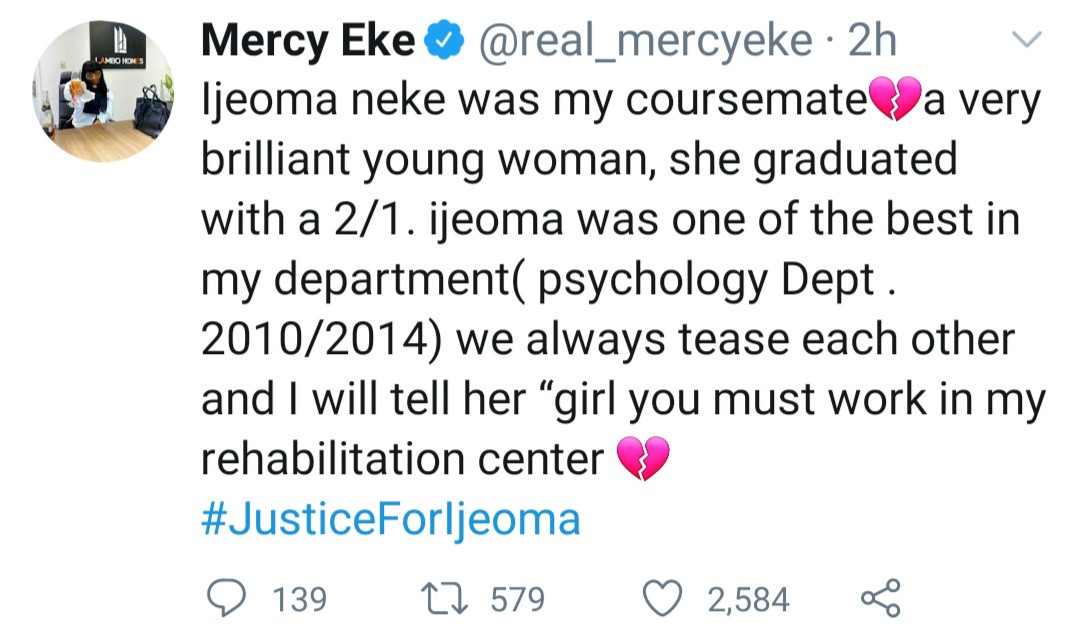Expand the tweet options chevron
1080x626 pixels.
click(1027, 39)
